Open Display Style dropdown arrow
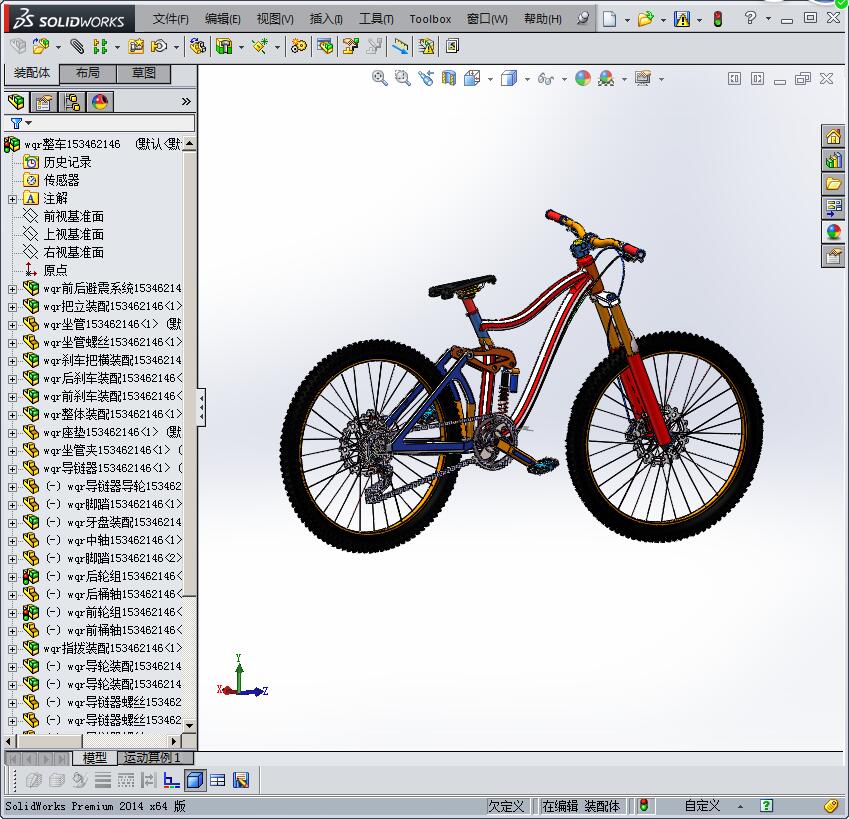 (527, 80)
